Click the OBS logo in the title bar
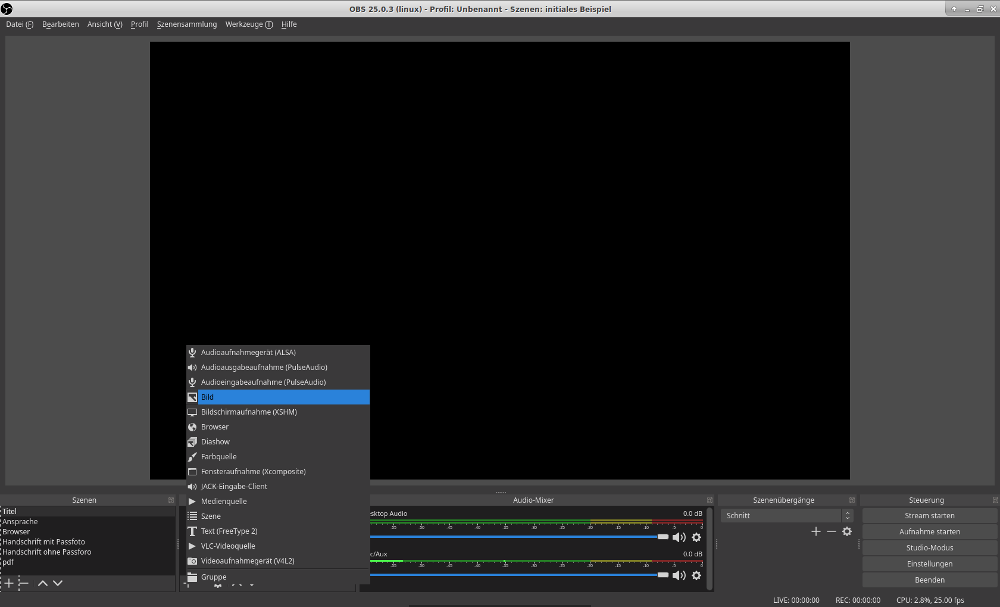The image size is (1000, 607). click(7, 9)
